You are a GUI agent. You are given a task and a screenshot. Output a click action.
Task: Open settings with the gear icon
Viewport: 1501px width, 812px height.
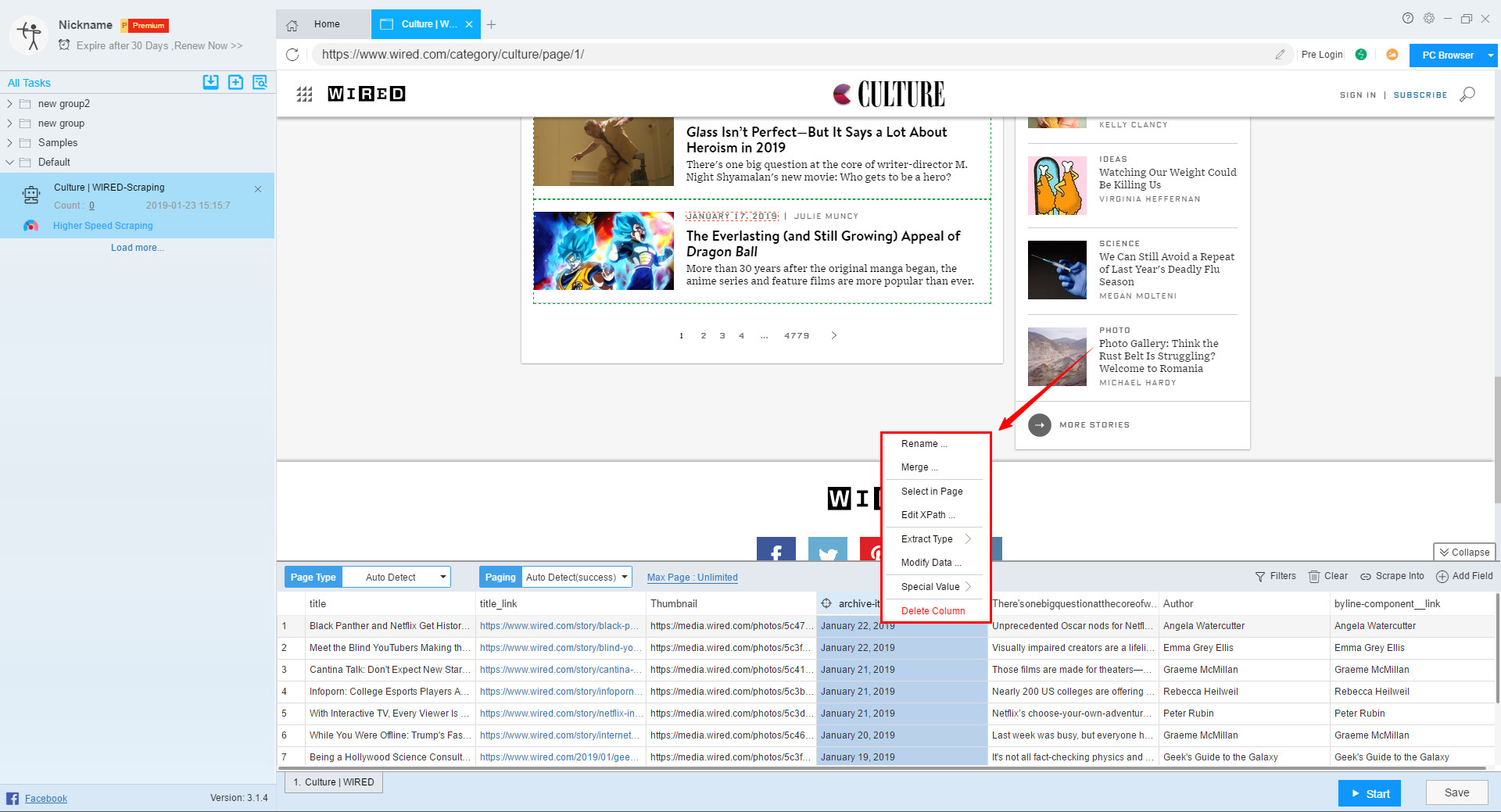(1429, 18)
